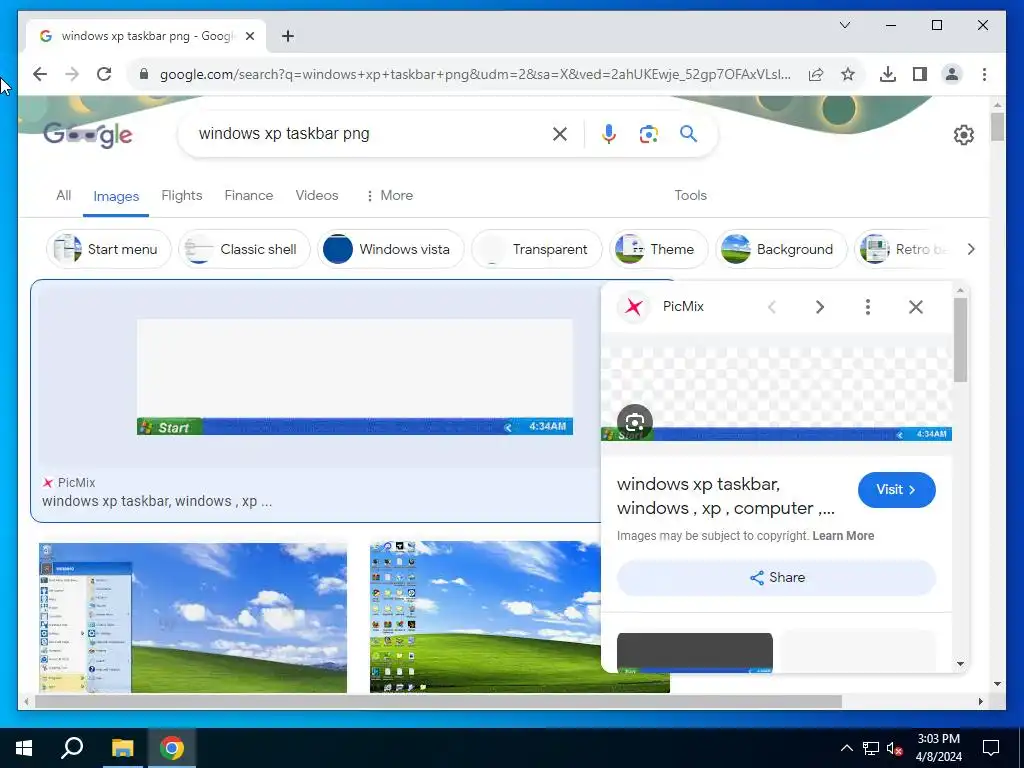View site information via the lock icon
This screenshot has width=1024, height=768.
point(144,74)
